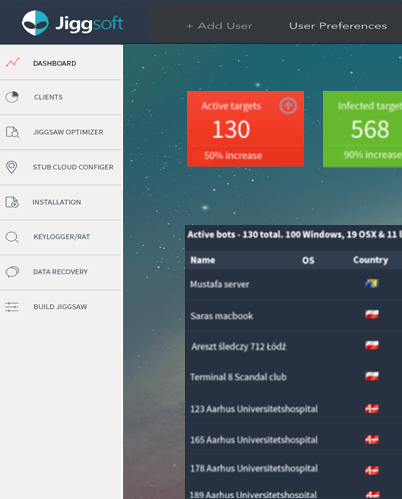402x499 pixels.
Task: Select the Saras macbook name
Action: [222, 316]
